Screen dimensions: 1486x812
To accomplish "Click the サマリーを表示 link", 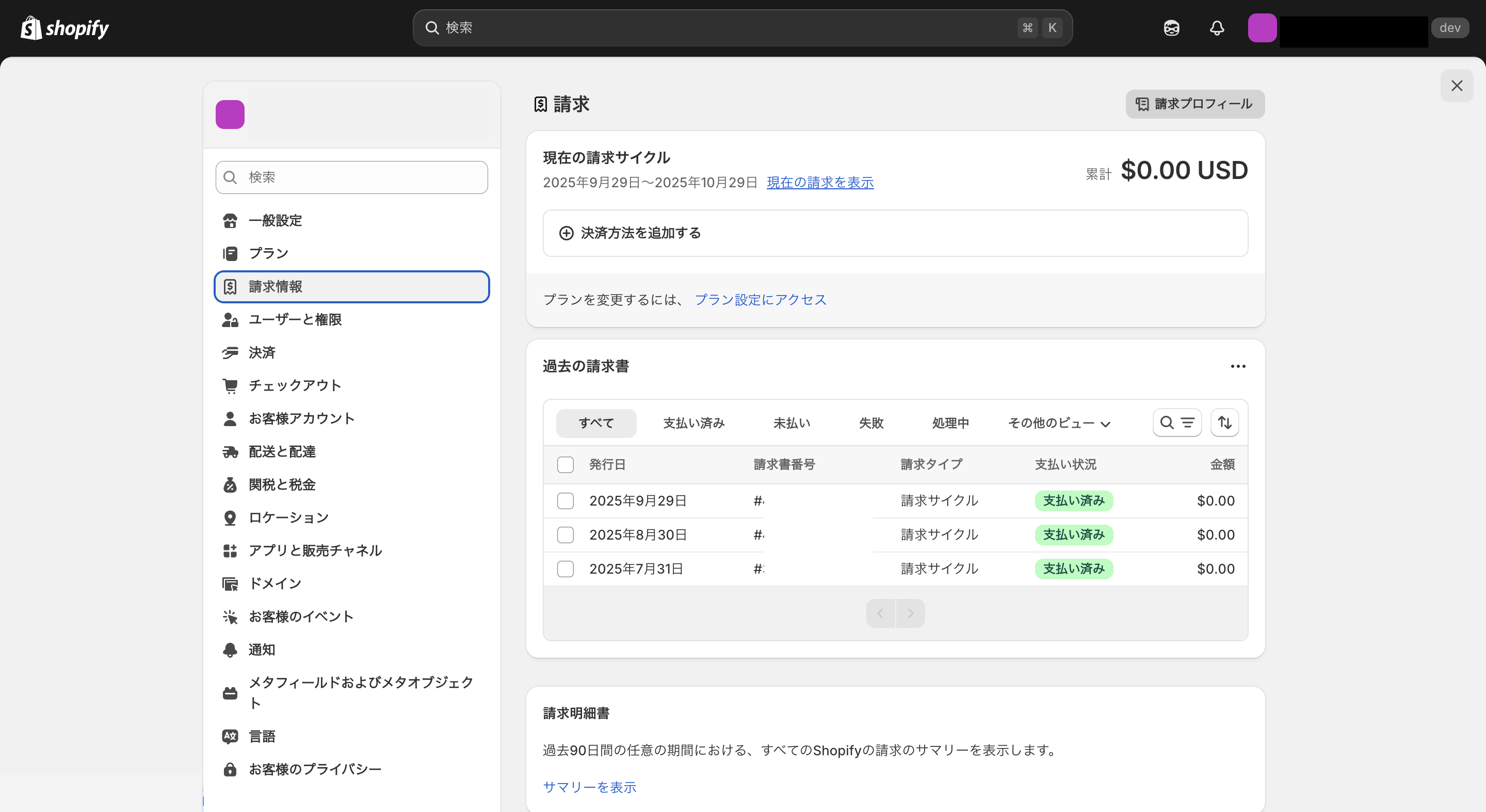I will click(589, 787).
